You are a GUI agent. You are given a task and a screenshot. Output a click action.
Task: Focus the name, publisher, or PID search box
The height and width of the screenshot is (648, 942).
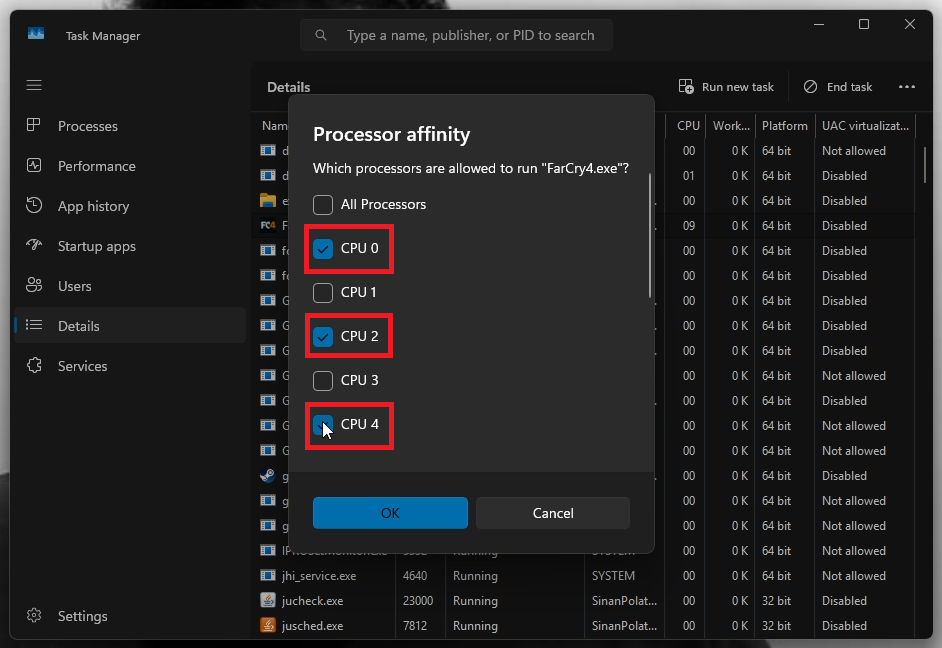[457, 35]
